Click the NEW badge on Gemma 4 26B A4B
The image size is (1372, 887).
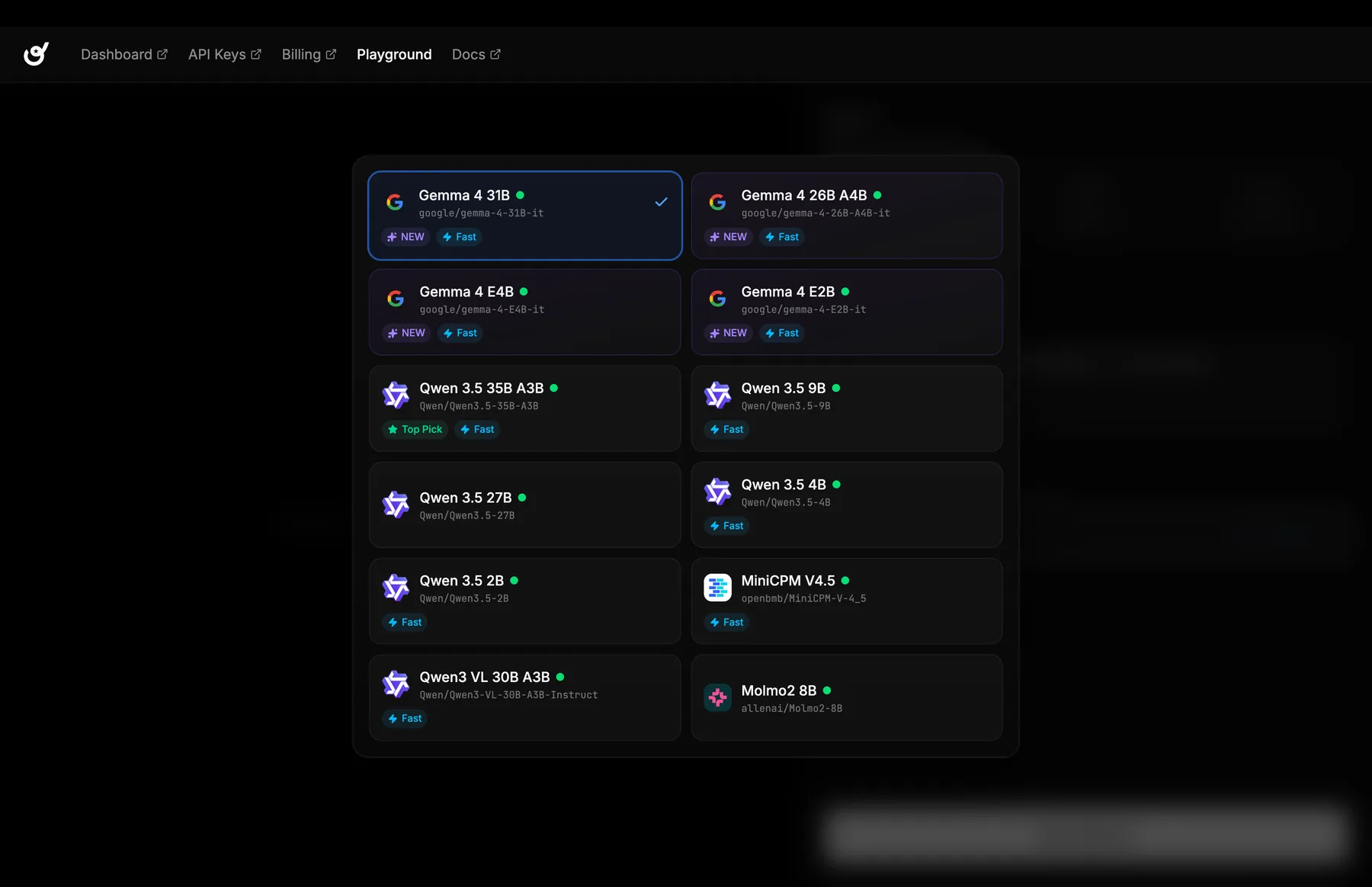[728, 237]
